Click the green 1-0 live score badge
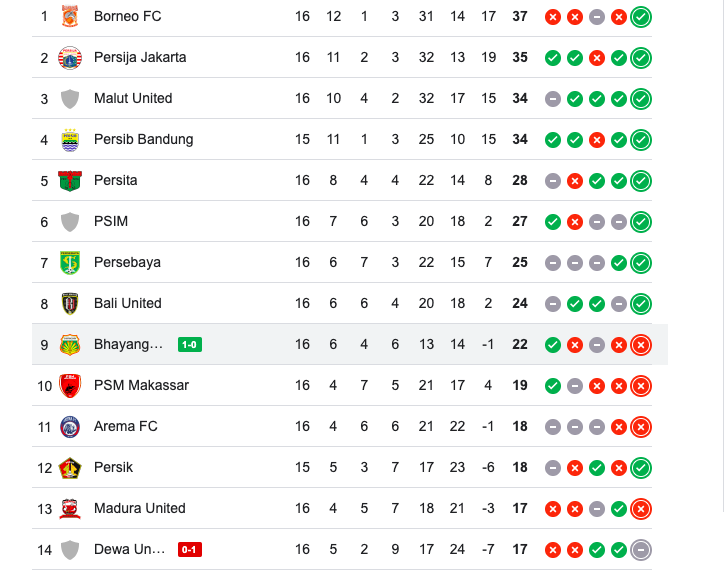 190,345
